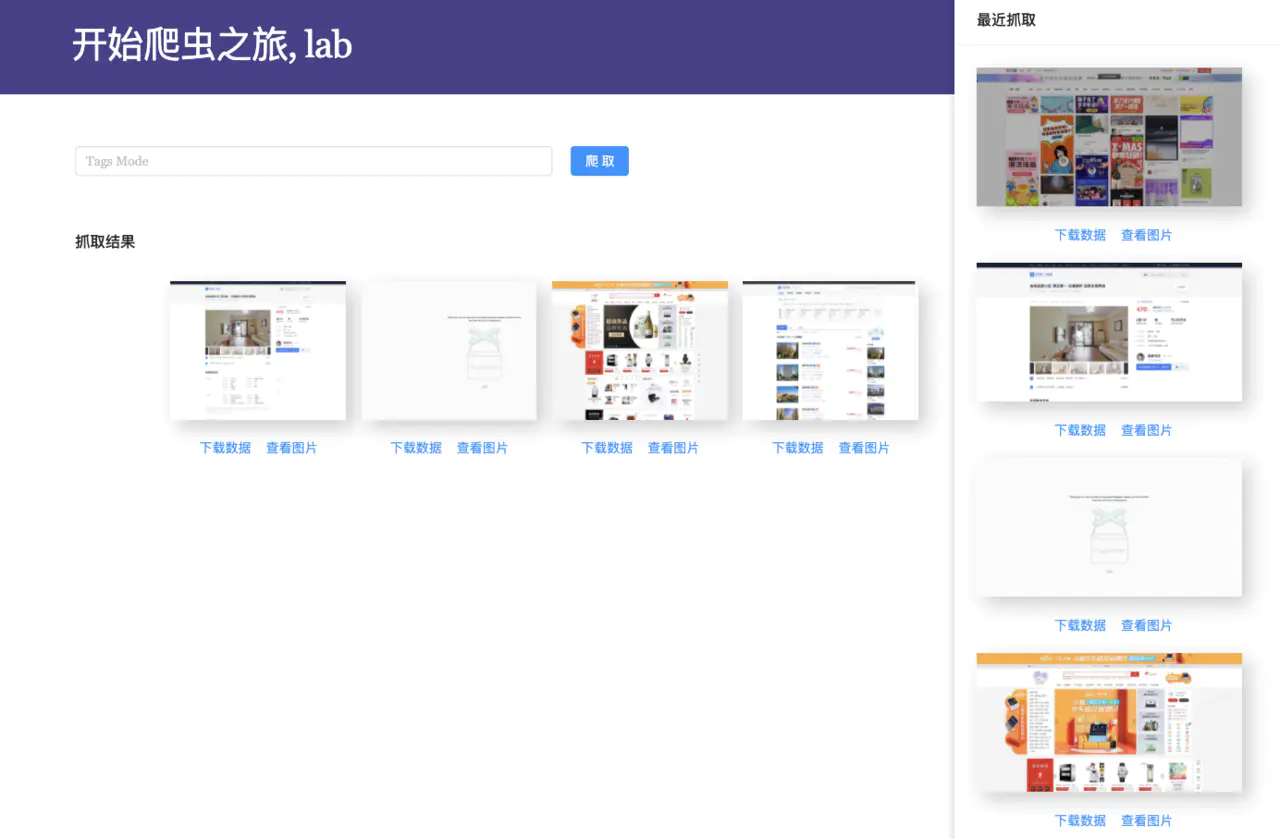This screenshot has height=839, width=1280.
Task: Open the blank page thumbnail in 最近抓取
Action: tap(1109, 527)
